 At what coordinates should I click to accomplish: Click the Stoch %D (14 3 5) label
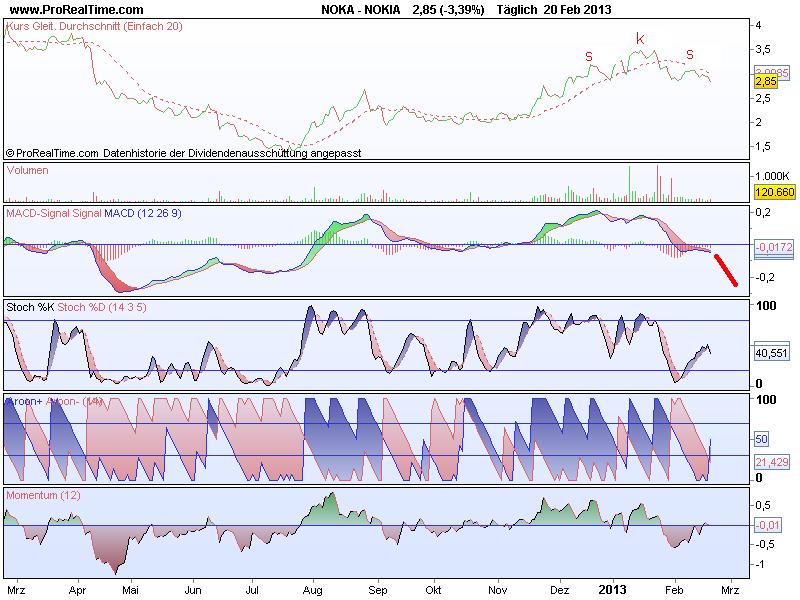[102, 307]
